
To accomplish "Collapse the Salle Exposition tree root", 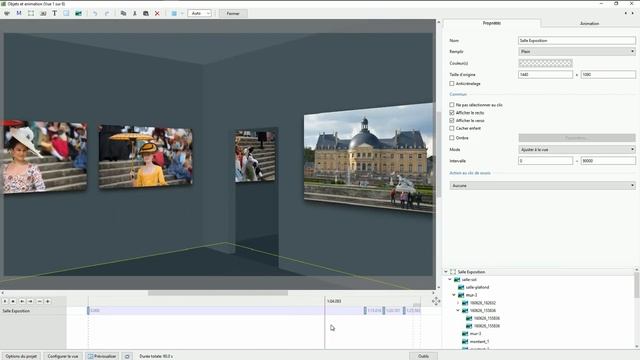I will pos(446,272).
